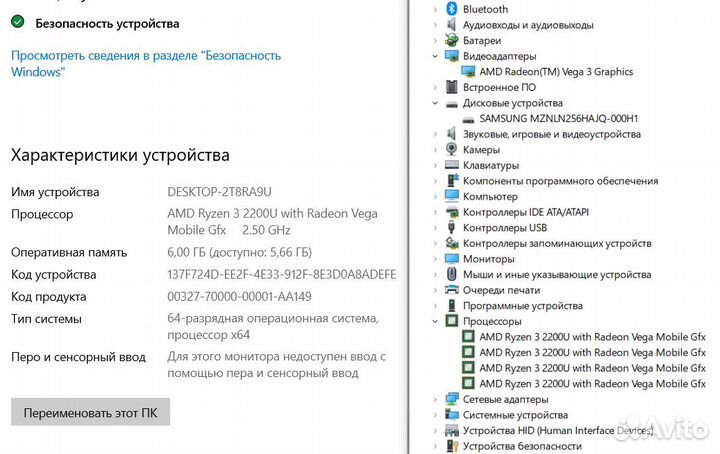
Task: Click the mouse icon for Мыши и иные указывающие устройства
Action: [452, 274]
